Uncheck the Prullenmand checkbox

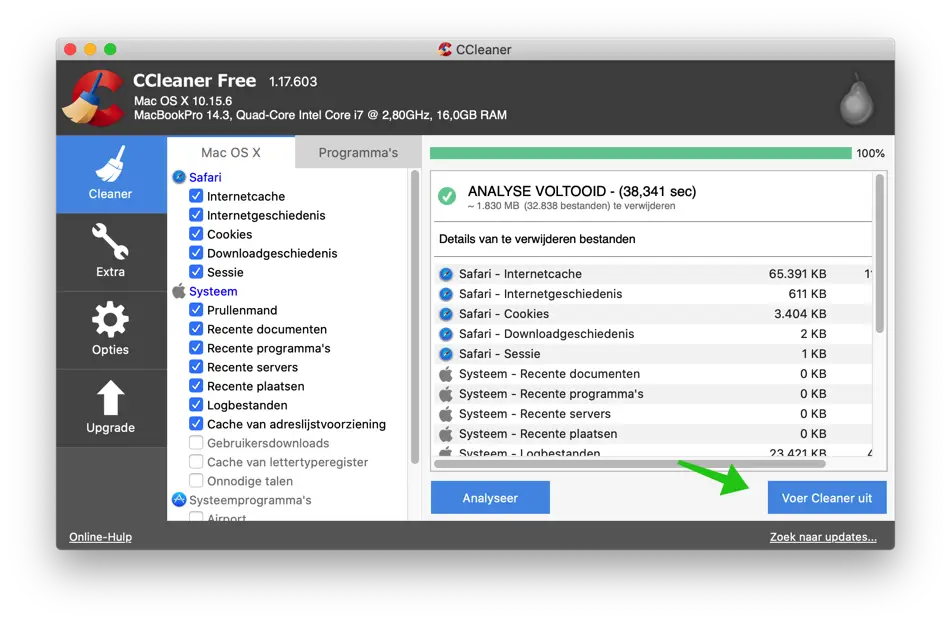point(196,310)
